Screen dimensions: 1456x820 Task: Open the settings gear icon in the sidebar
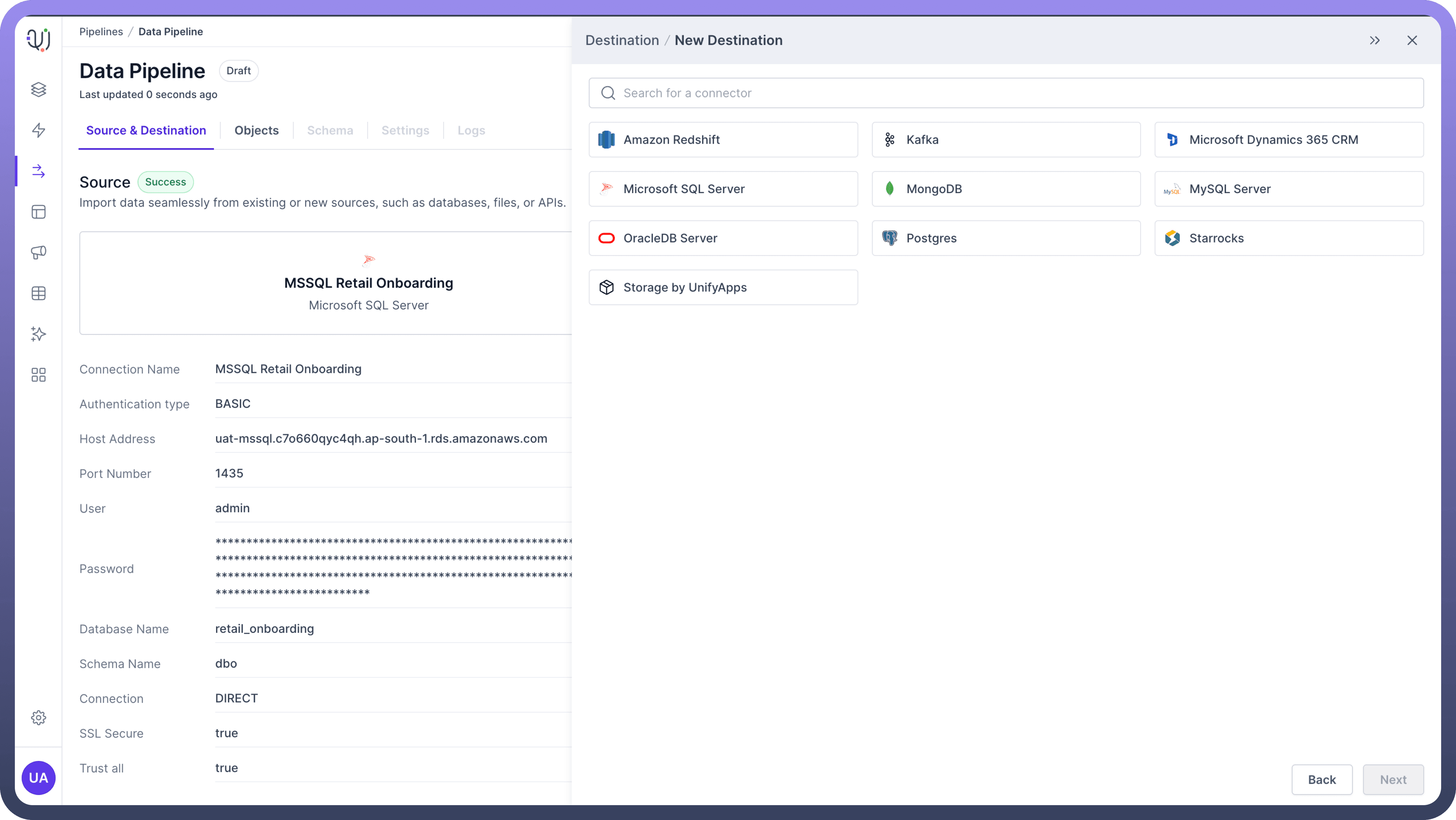point(38,718)
